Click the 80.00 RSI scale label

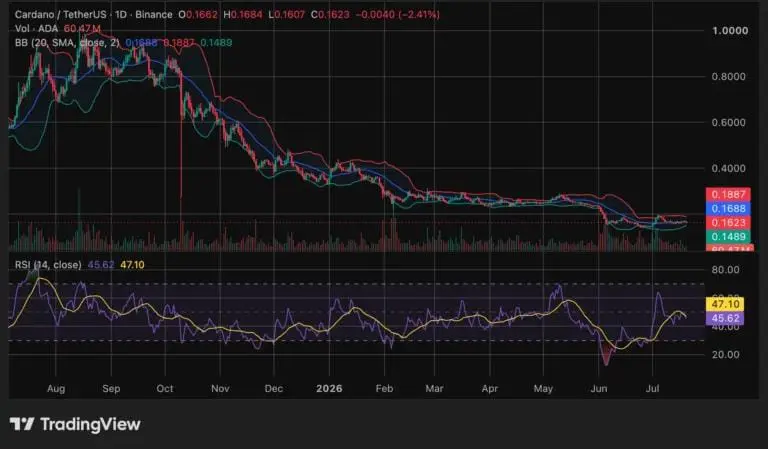(725, 270)
